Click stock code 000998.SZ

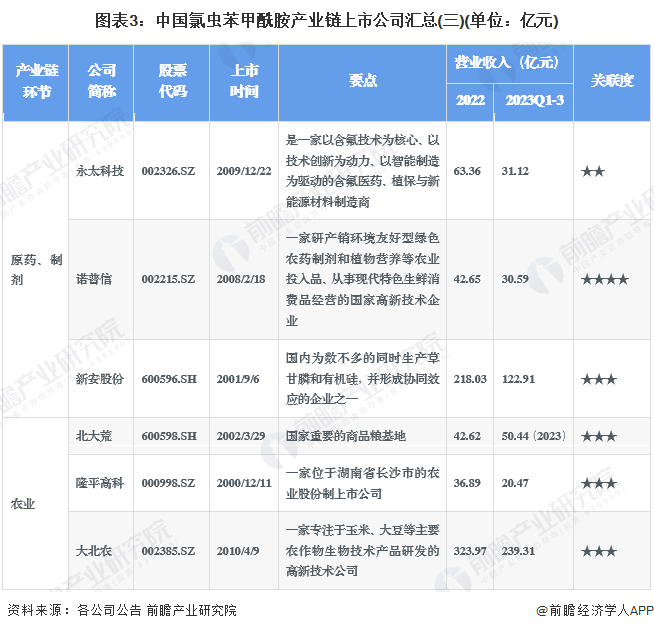168,483
